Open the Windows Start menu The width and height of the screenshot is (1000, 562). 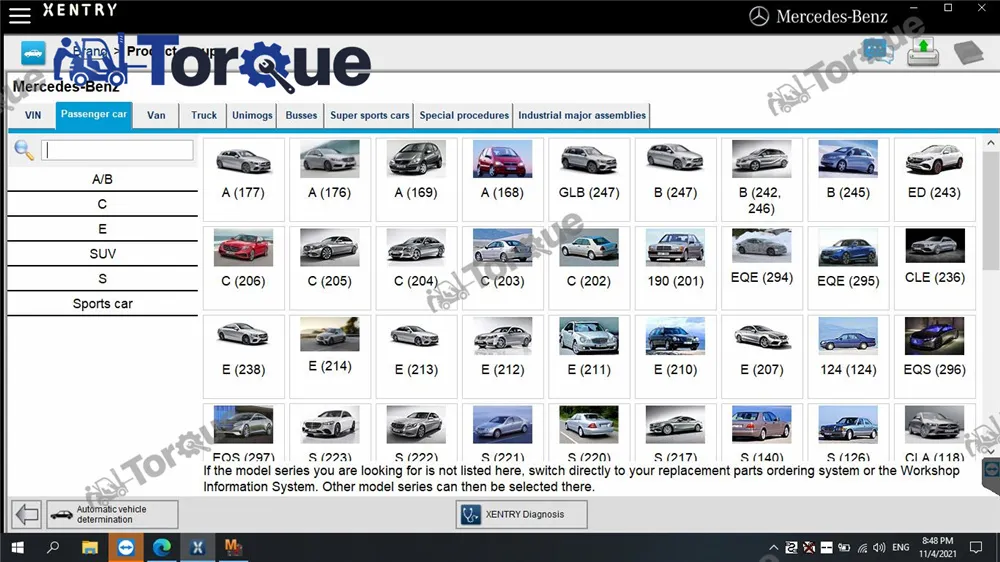pyautogui.click(x=17, y=547)
